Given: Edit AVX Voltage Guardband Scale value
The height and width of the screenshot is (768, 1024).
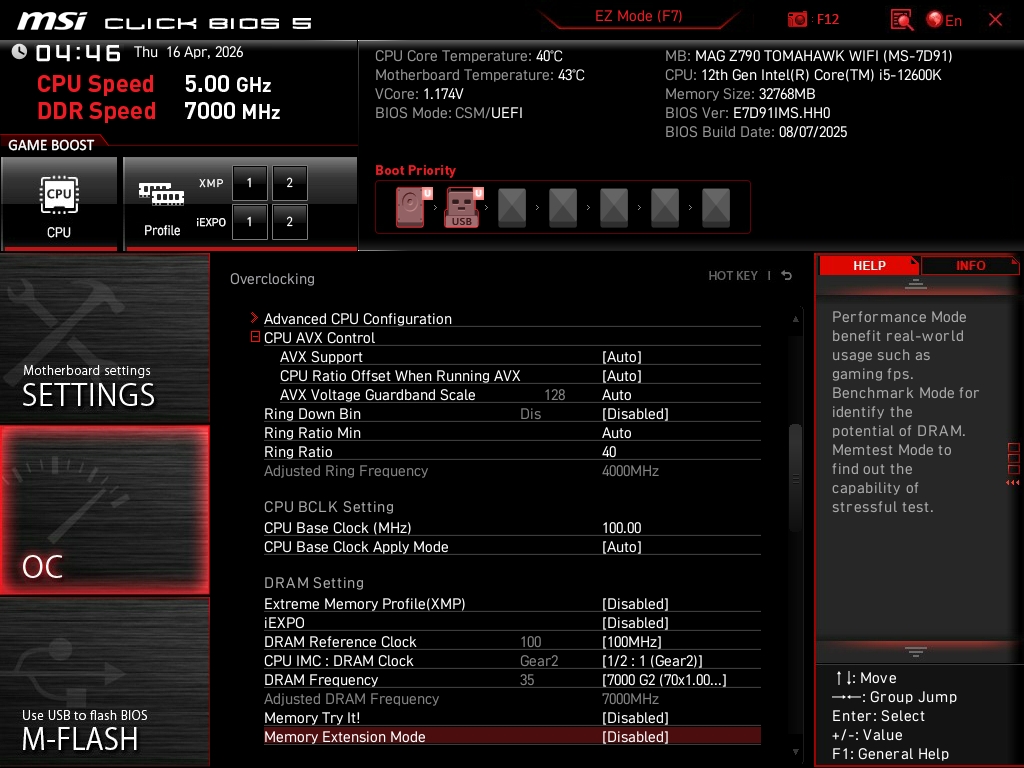Looking at the screenshot, I should click(x=616, y=394).
